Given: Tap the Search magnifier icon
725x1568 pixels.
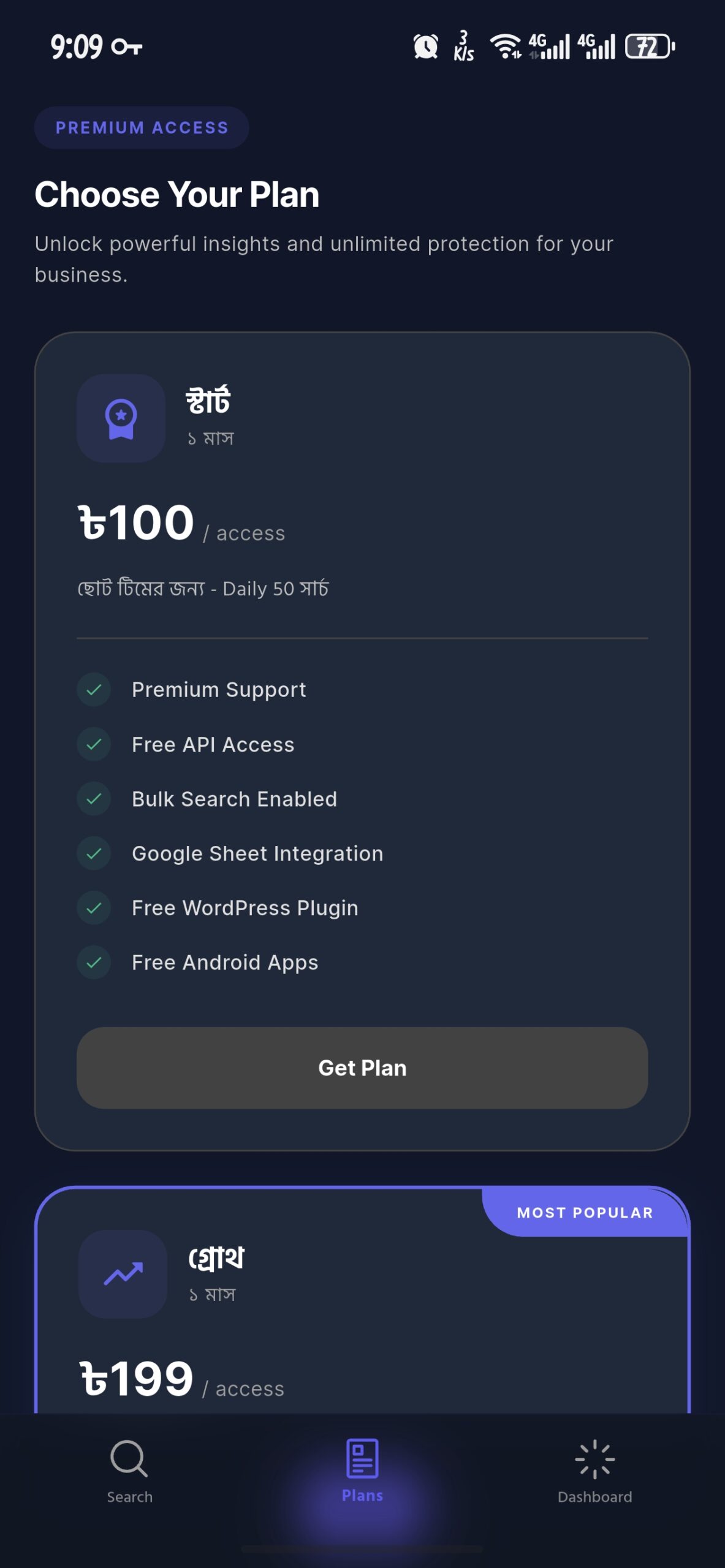Looking at the screenshot, I should tap(129, 1458).
